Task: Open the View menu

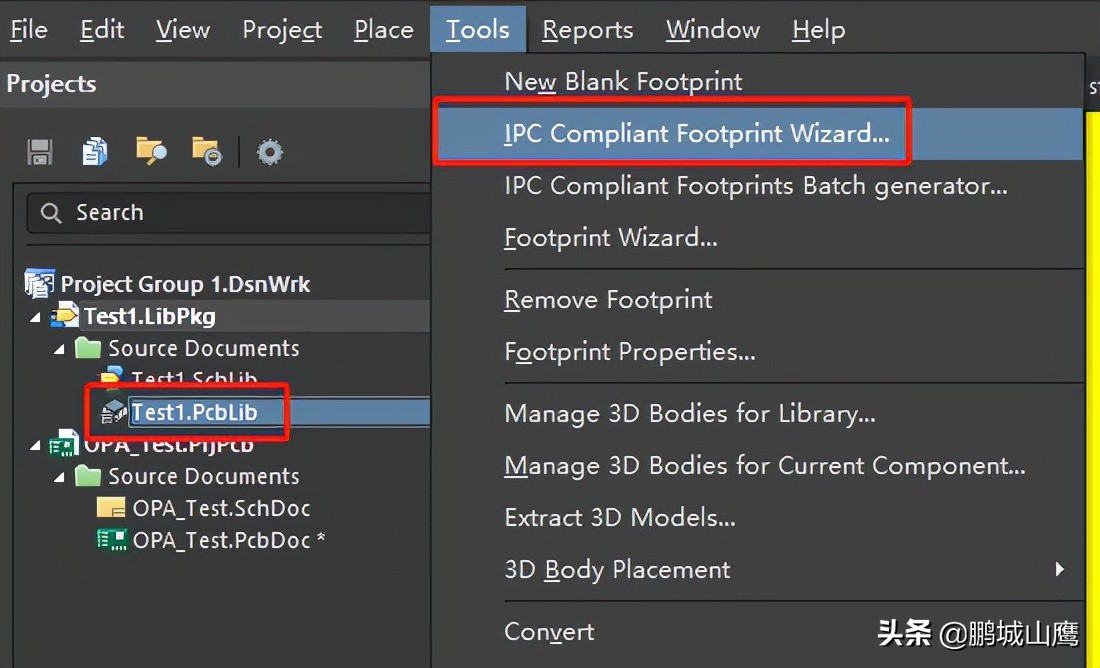Action: point(182,29)
